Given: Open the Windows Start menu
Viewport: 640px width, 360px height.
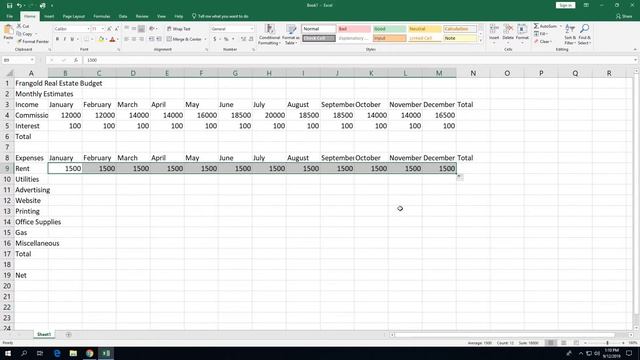Looking at the screenshot, I should (8, 353).
